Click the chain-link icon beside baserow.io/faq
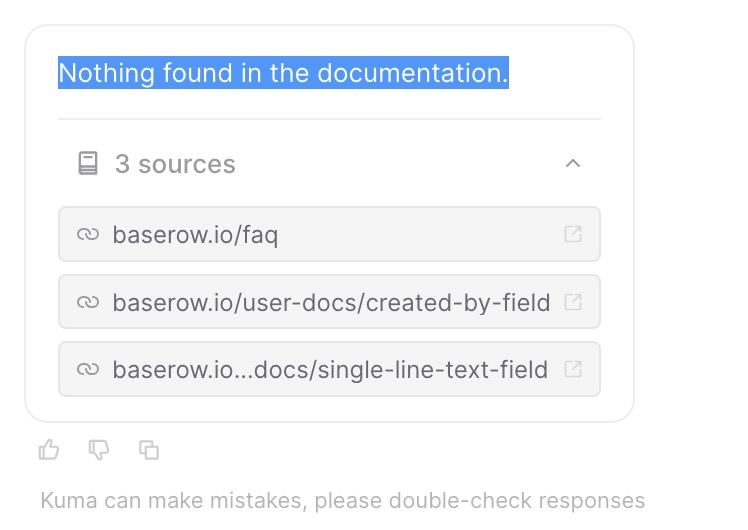This screenshot has height=530, width=748. [88, 235]
